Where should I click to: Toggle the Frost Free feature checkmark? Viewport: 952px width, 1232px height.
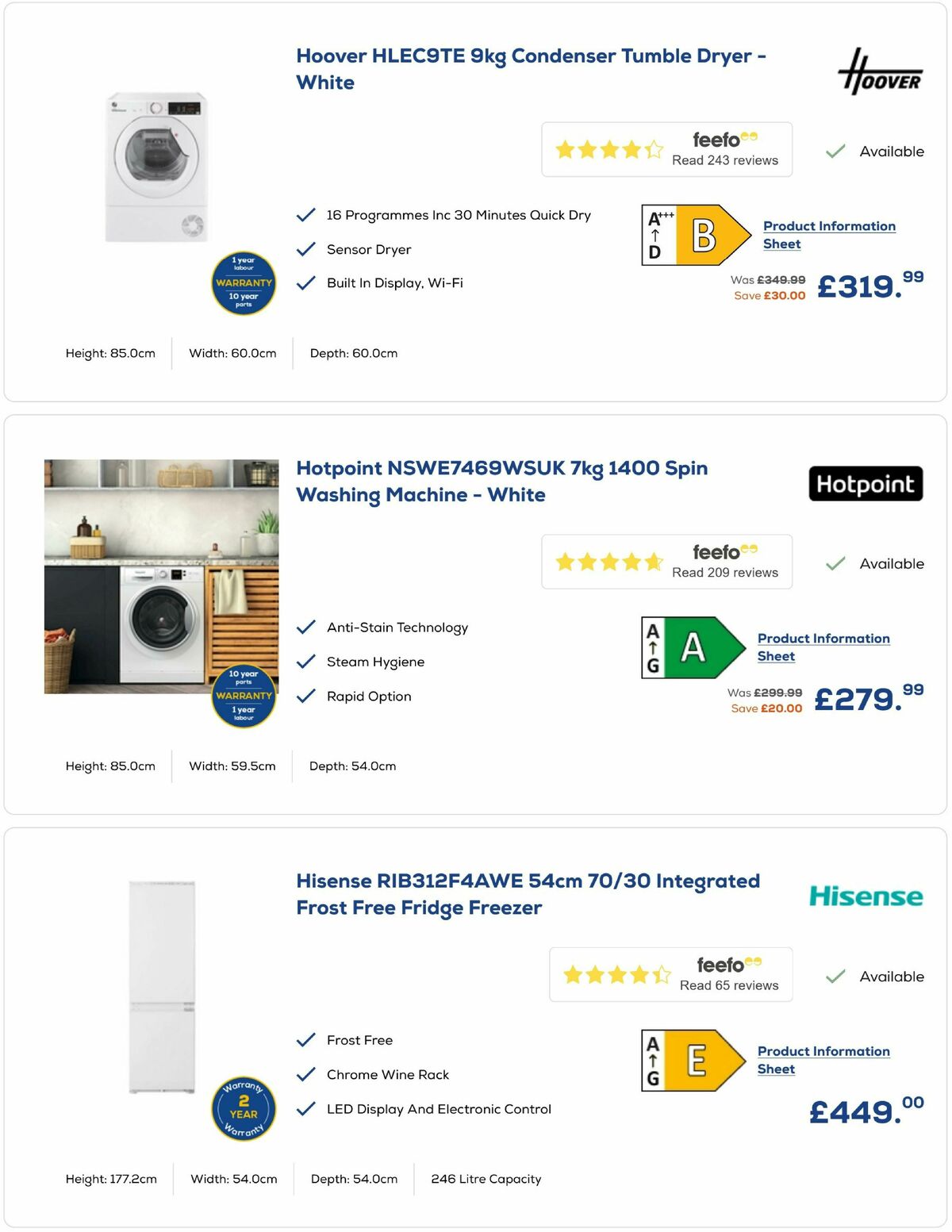[305, 1039]
